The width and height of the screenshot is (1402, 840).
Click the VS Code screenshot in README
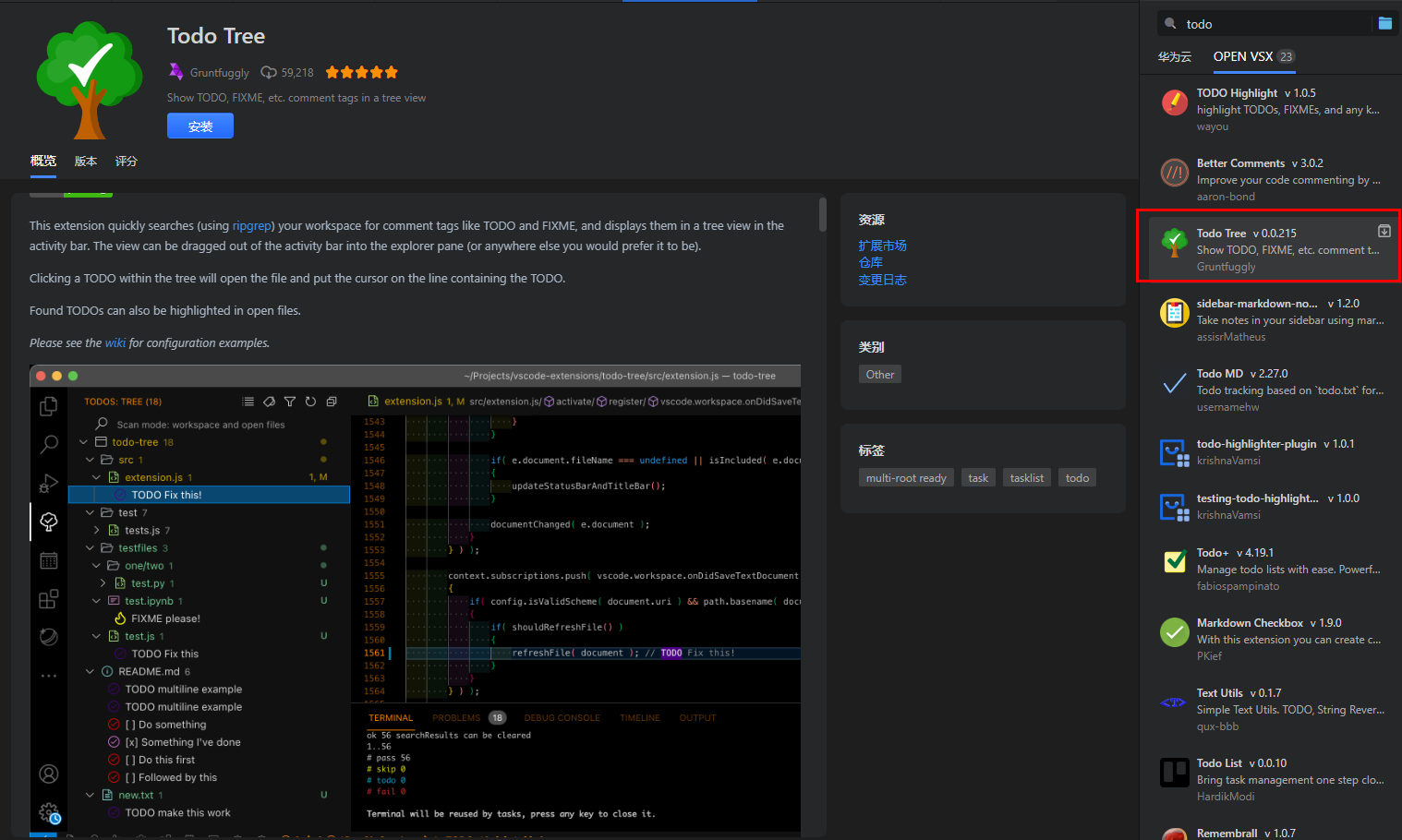(x=416, y=600)
